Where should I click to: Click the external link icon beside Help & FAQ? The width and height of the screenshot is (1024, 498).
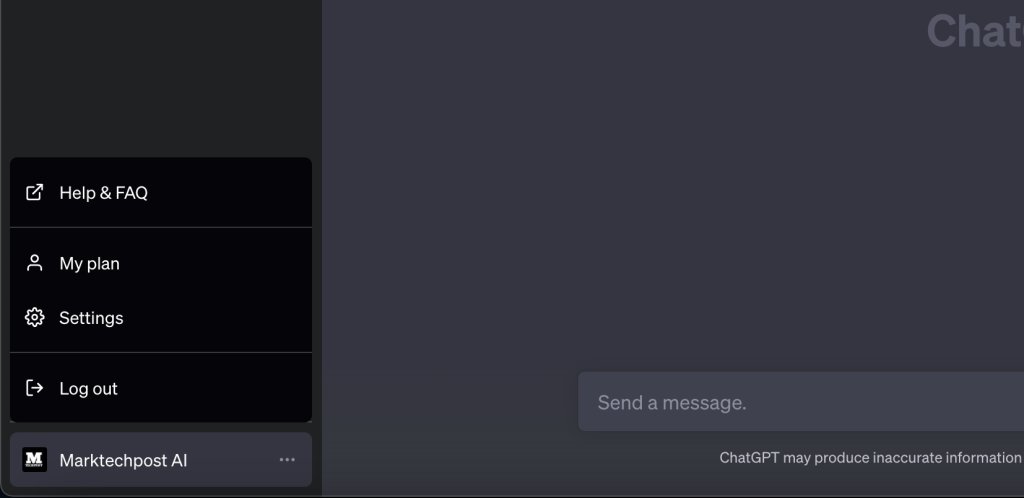pyautogui.click(x=34, y=193)
